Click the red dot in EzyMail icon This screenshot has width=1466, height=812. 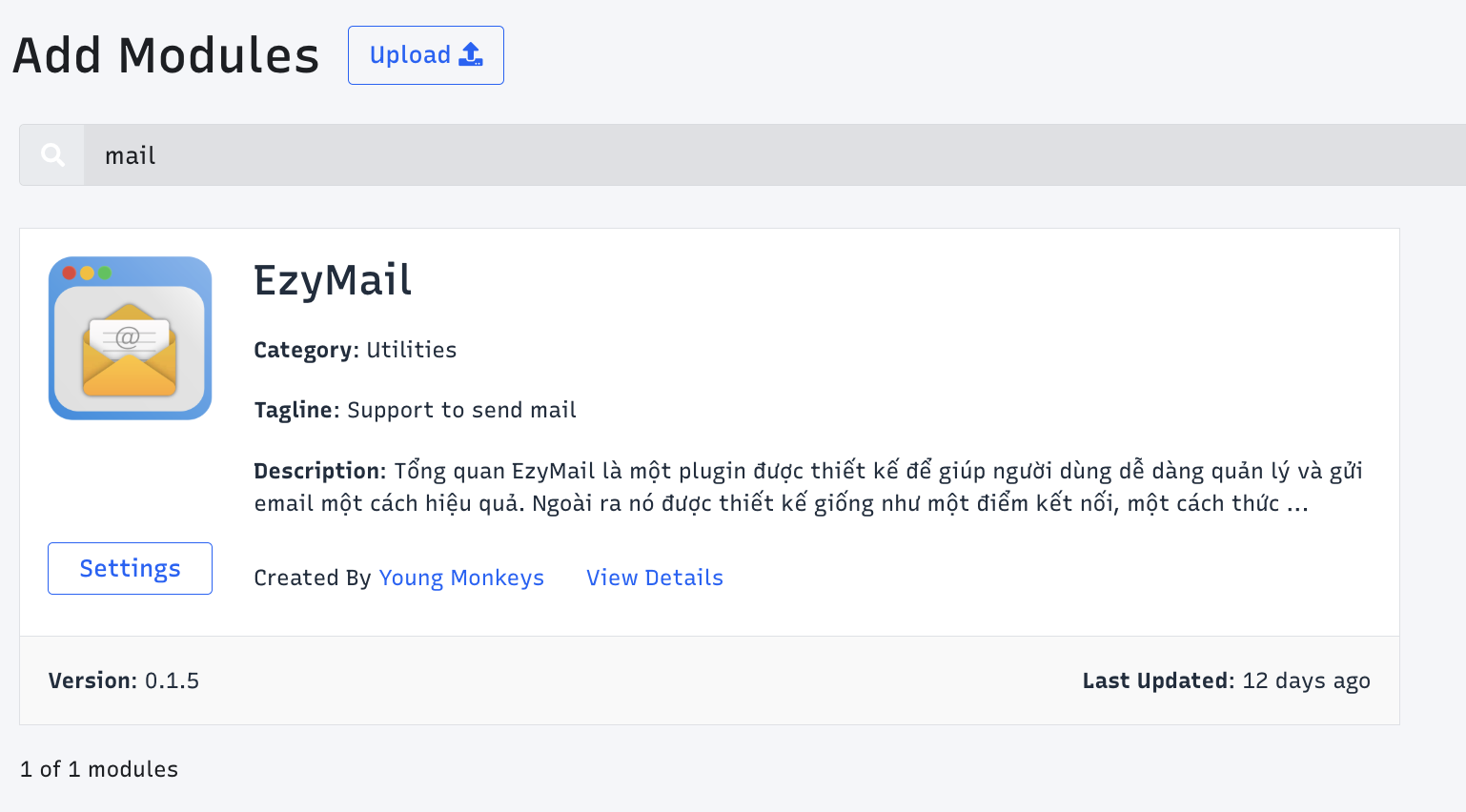(69, 273)
